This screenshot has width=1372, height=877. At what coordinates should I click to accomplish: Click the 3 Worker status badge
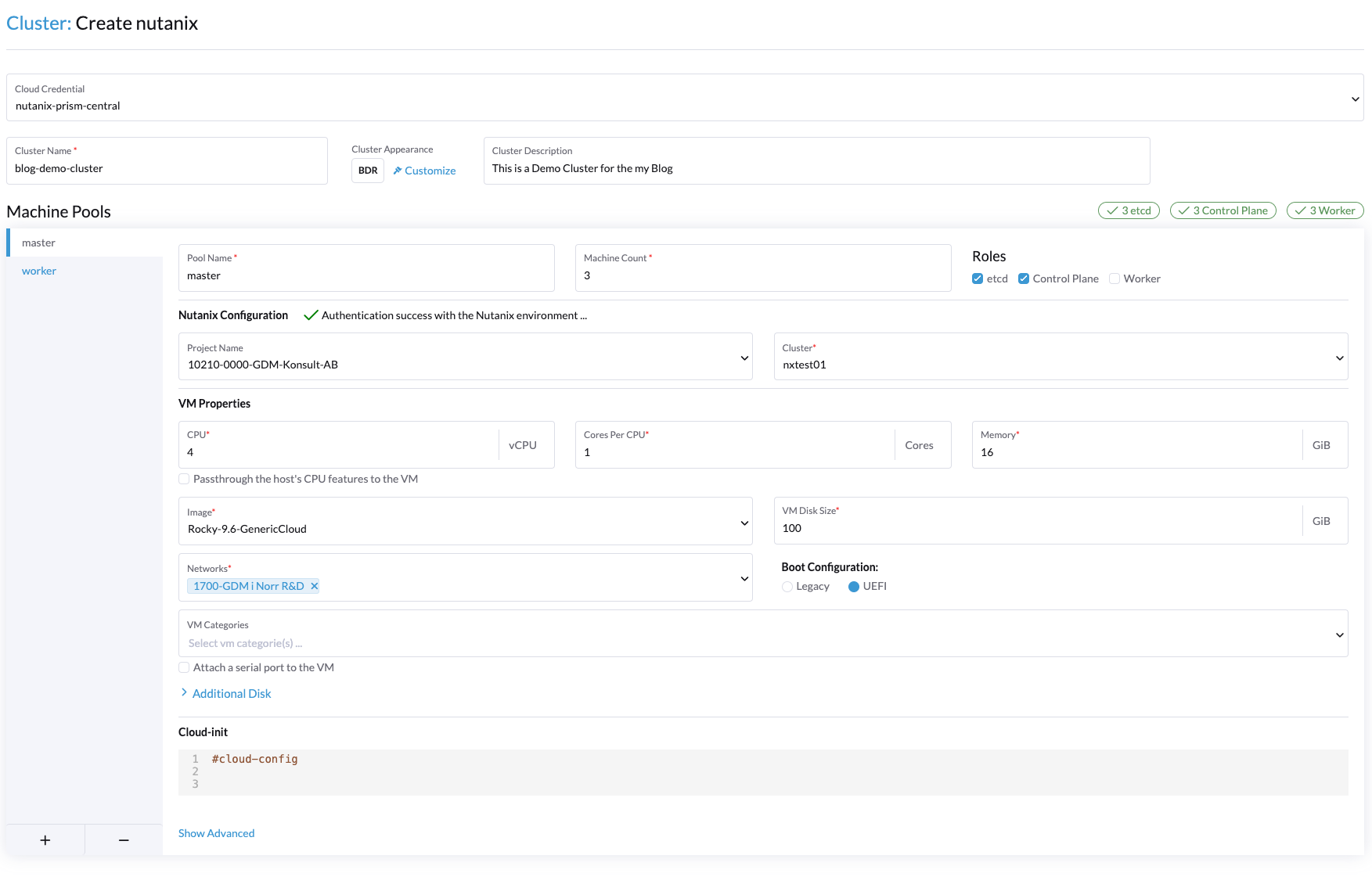(1325, 210)
